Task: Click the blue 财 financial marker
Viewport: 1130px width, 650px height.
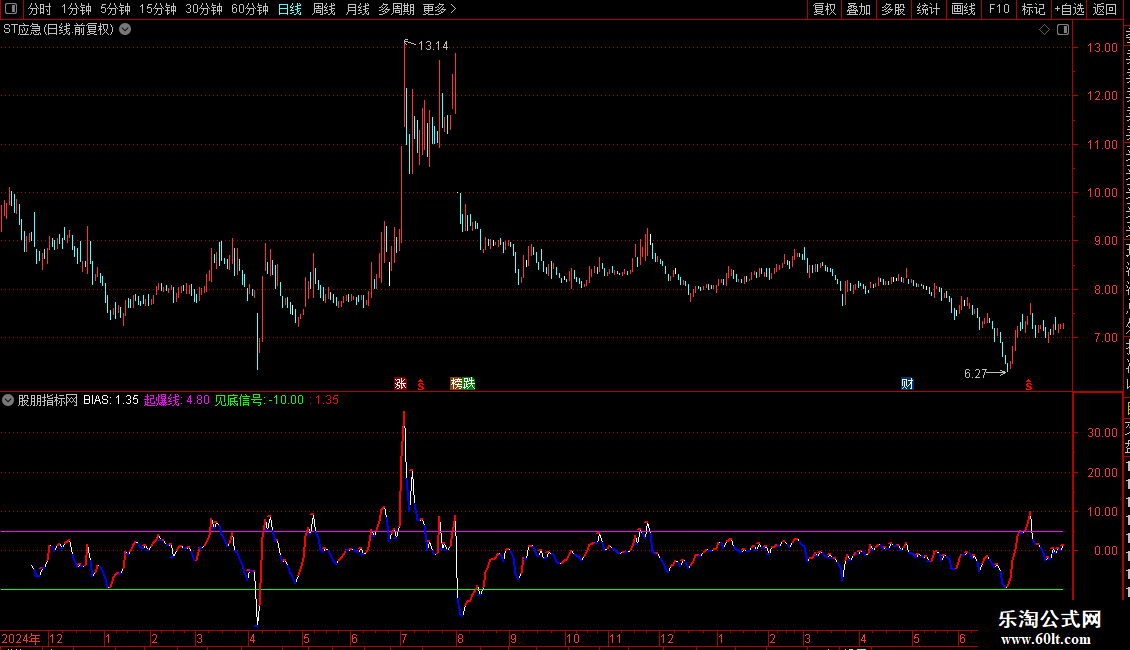Action: click(x=907, y=383)
